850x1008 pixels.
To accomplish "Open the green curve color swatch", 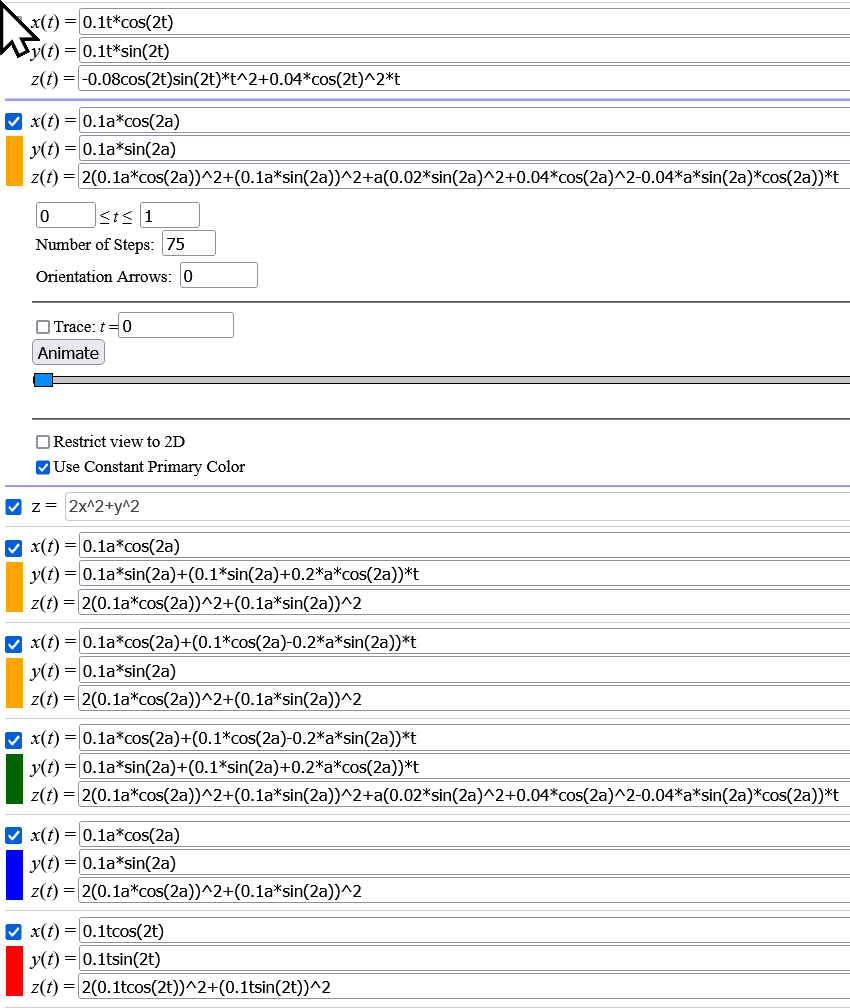I will [x=14, y=781].
